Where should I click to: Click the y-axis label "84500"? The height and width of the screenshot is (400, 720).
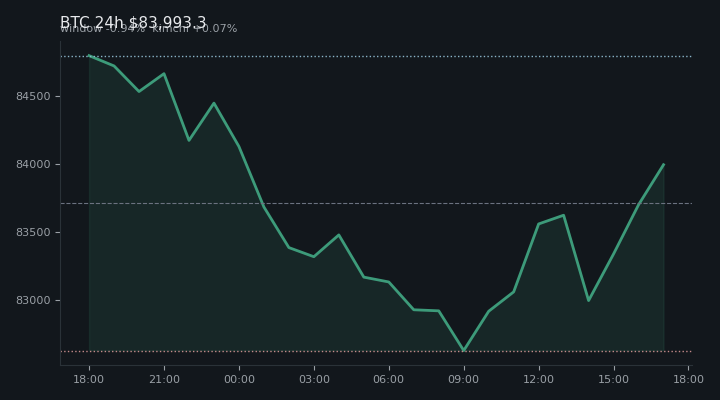[x=33, y=96]
